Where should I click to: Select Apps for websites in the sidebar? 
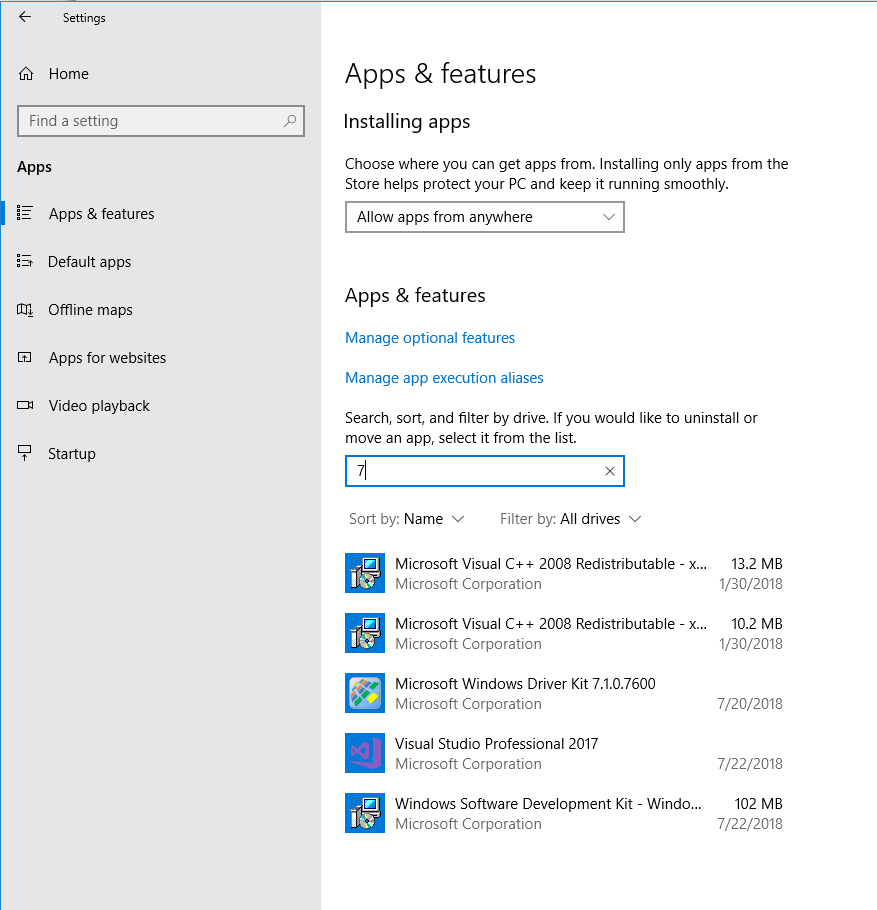point(107,358)
